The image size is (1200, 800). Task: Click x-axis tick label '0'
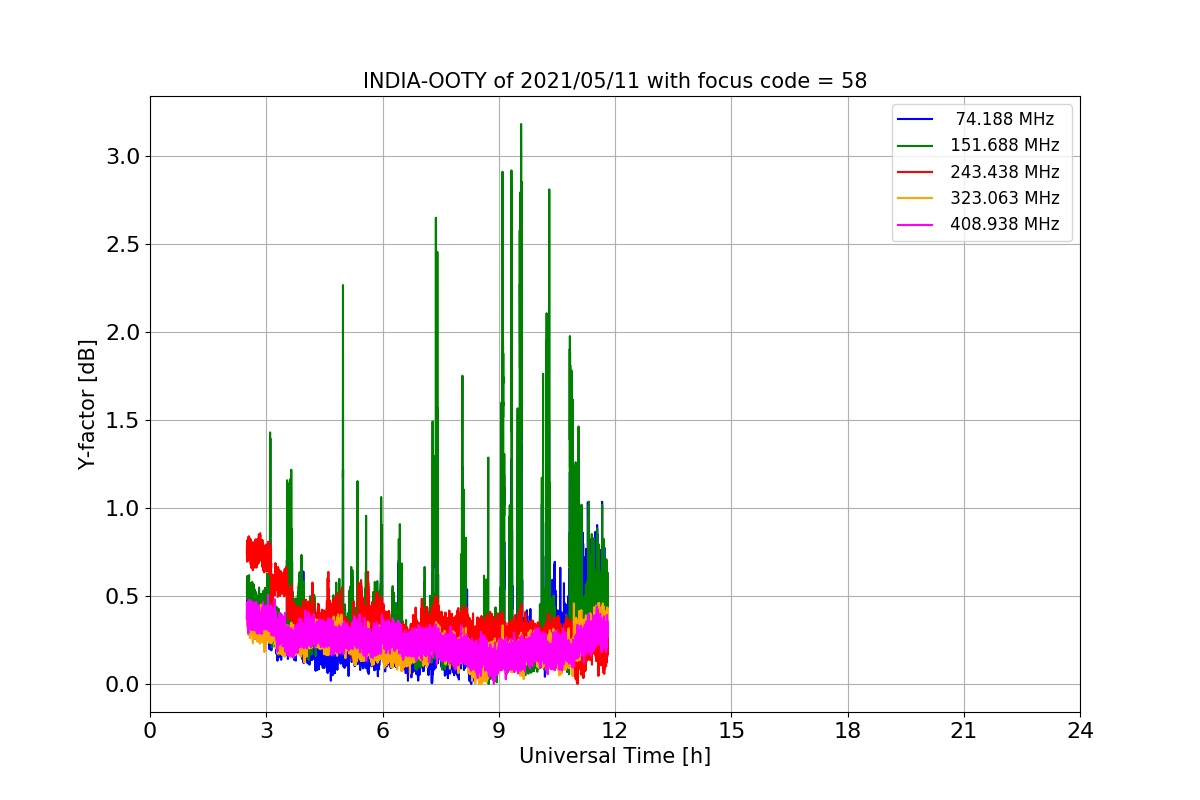[150, 731]
